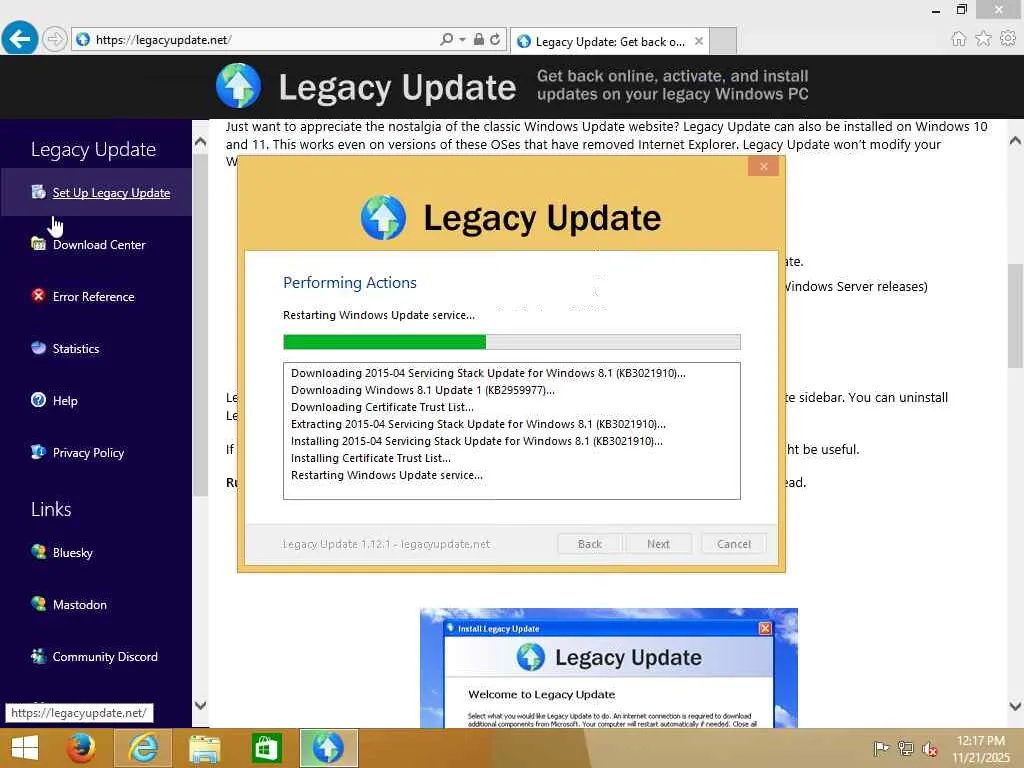Click the refresh page icon
The image size is (1024, 768).
pyautogui.click(x=495, y=39)
